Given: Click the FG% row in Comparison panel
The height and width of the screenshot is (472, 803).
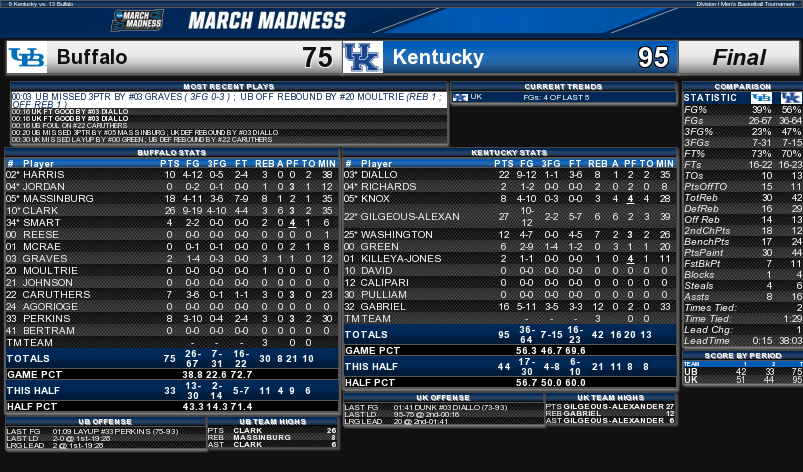Looking at the screenshot, I should 742,110.
